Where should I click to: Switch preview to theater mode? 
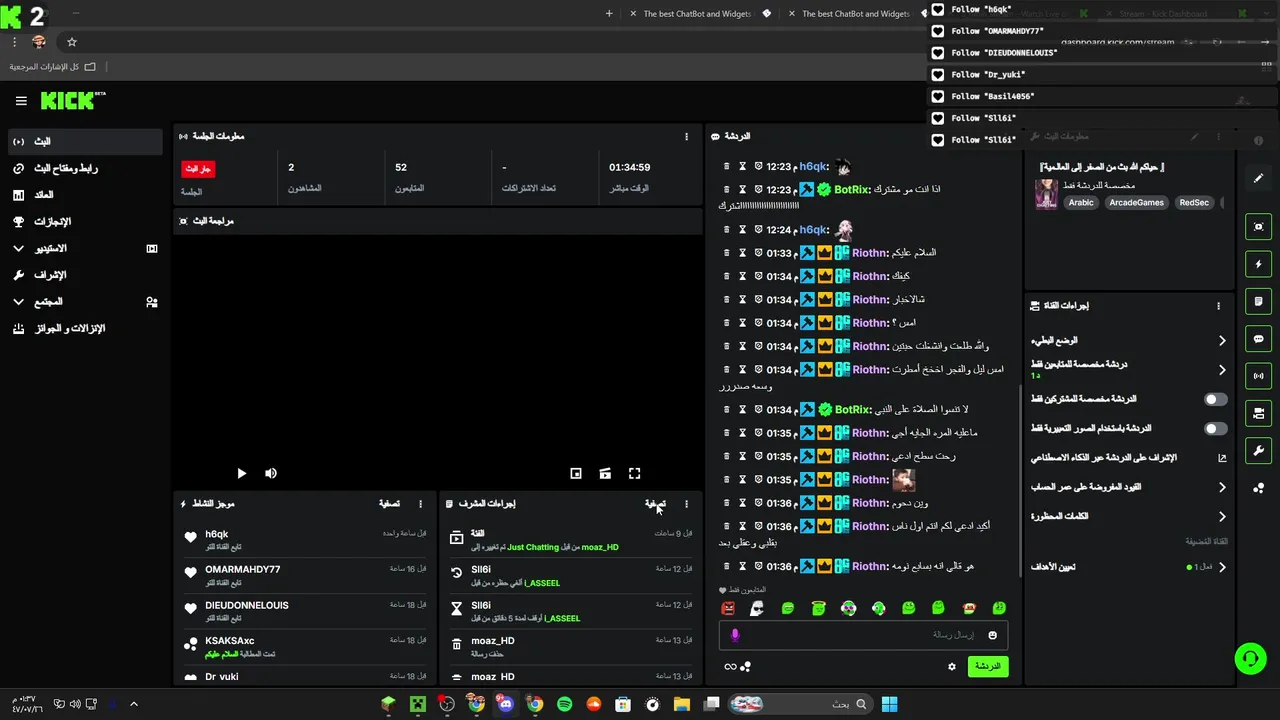(x=605, y=473)
